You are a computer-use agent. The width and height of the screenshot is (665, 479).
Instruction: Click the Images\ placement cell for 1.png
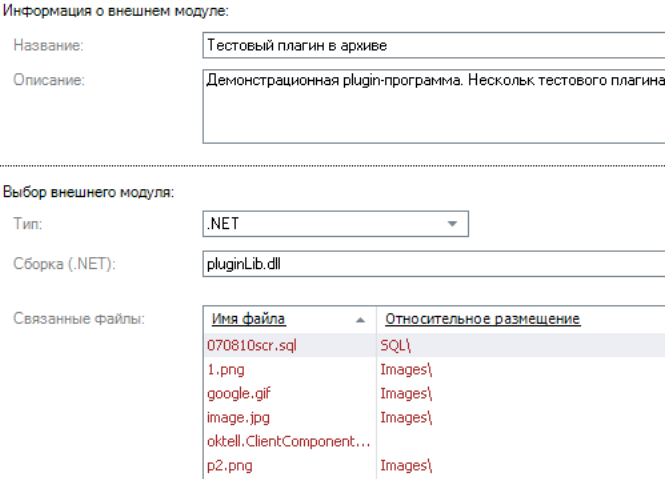pos(406,369)
